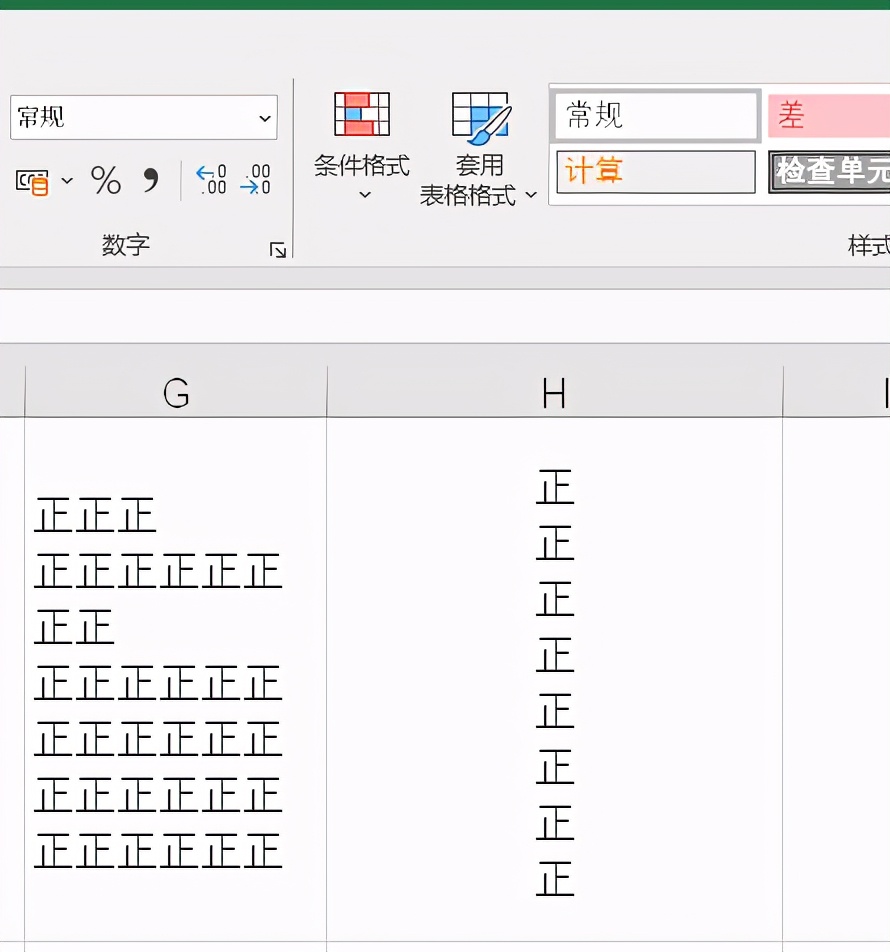Click the column G cell with wrapped 正 text
Image resolution: width=890 pixels, height=952 pixels.
pyautogui.click(x=176, y=680)
